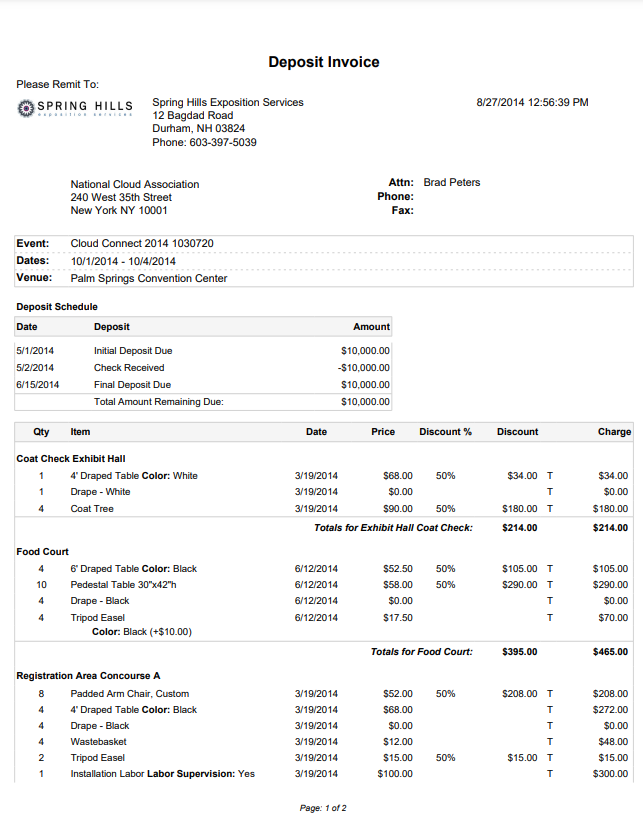The width and height of the screenshot is (643, 814).
Task: Select the Padded Arm Chair, Custom item
Action: 129,693
